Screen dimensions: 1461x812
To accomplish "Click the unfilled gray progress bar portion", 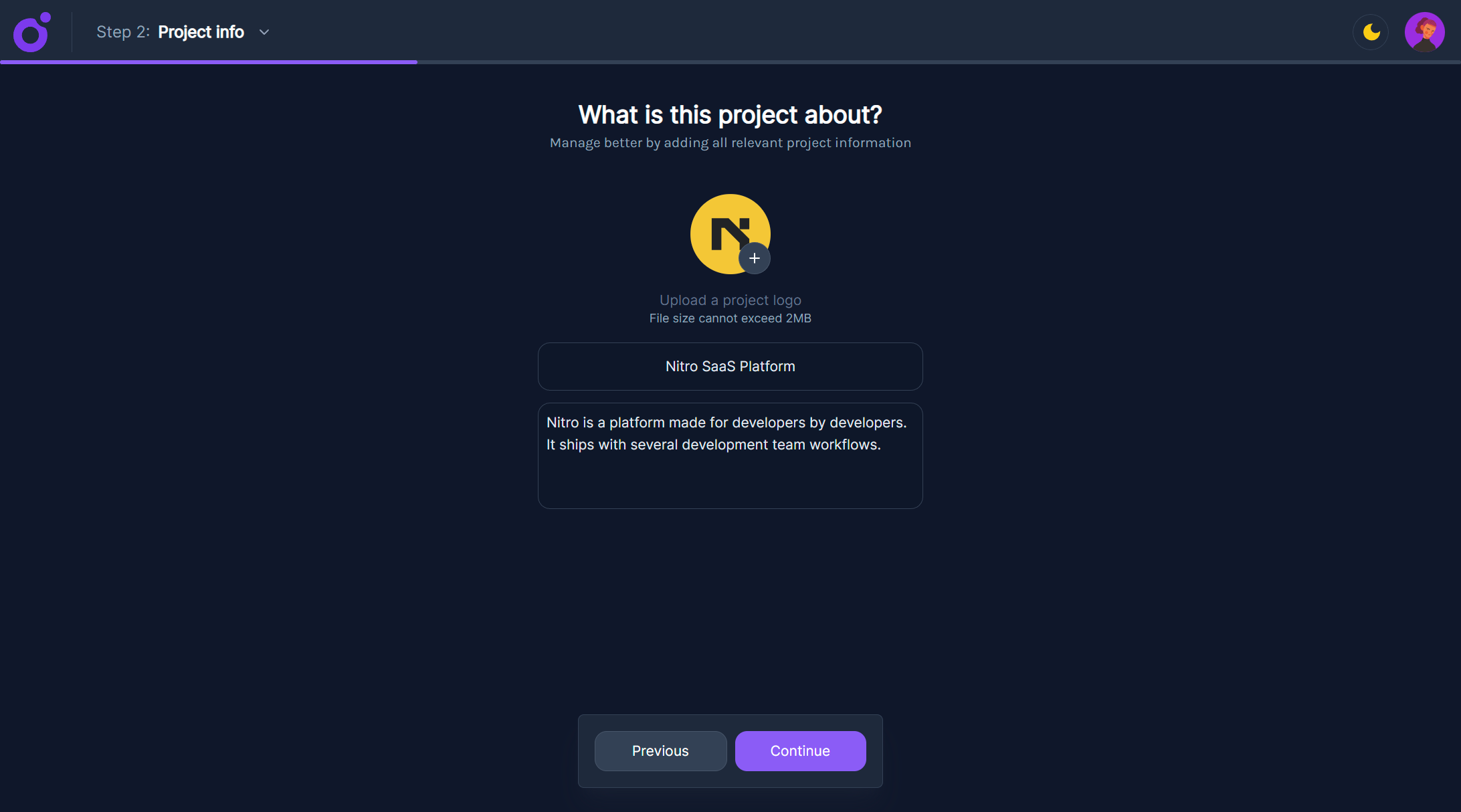I will (937, 62).
